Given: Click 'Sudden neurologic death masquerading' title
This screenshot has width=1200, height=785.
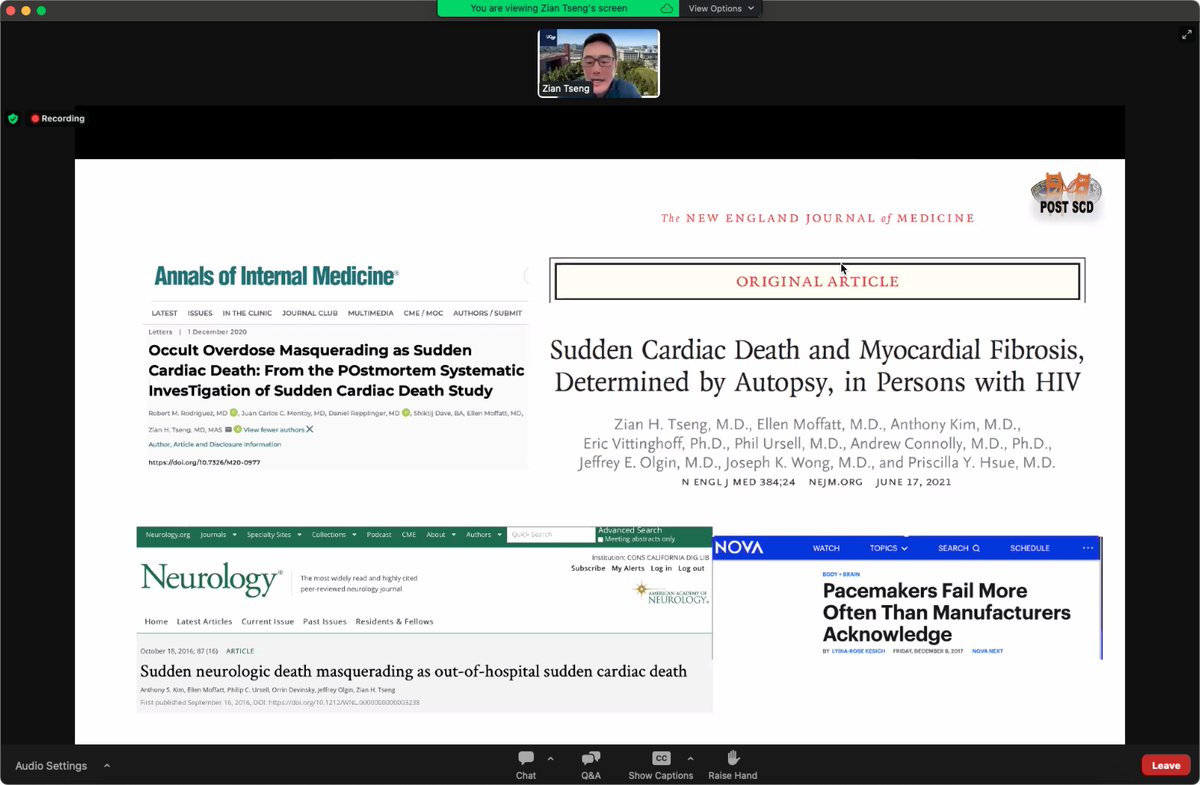Looking at the screenshot, I should (413, 671).
